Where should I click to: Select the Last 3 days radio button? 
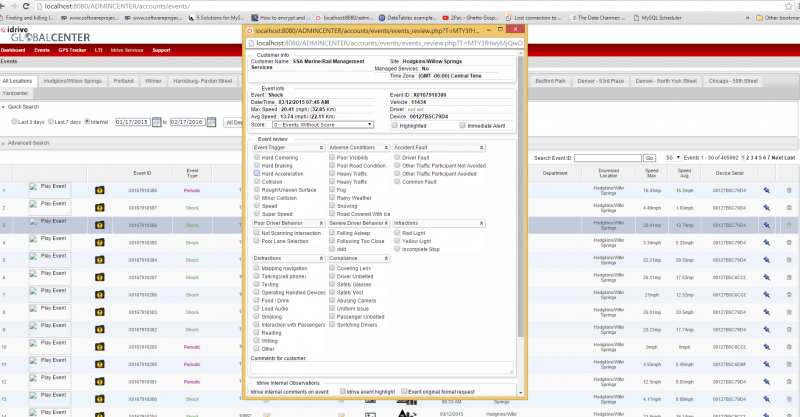pos(14,122)
